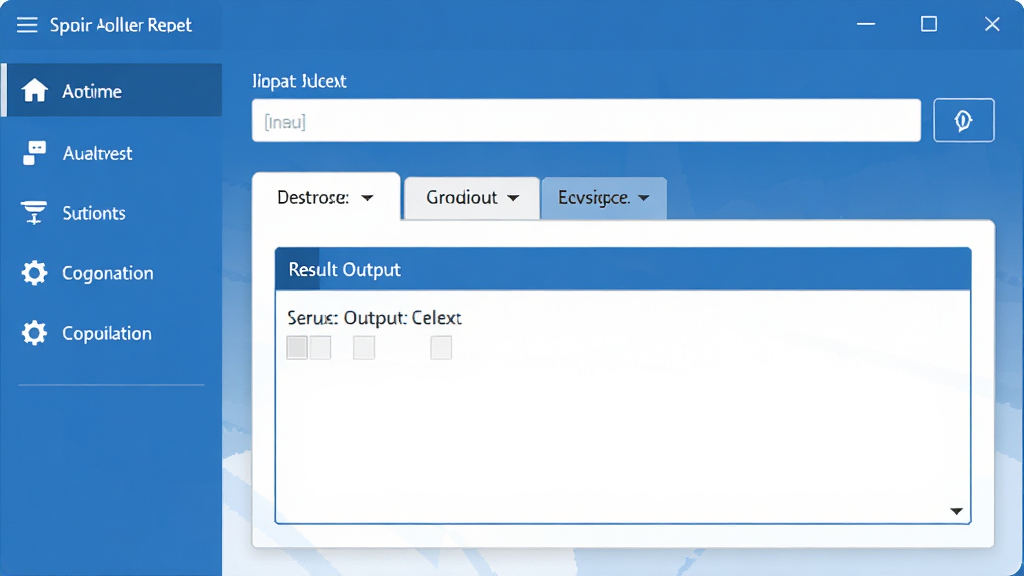This screenshot has width=1024, height=576.
Task: Open the Grodiout dropdown arrow
Action: coord(513,198)
